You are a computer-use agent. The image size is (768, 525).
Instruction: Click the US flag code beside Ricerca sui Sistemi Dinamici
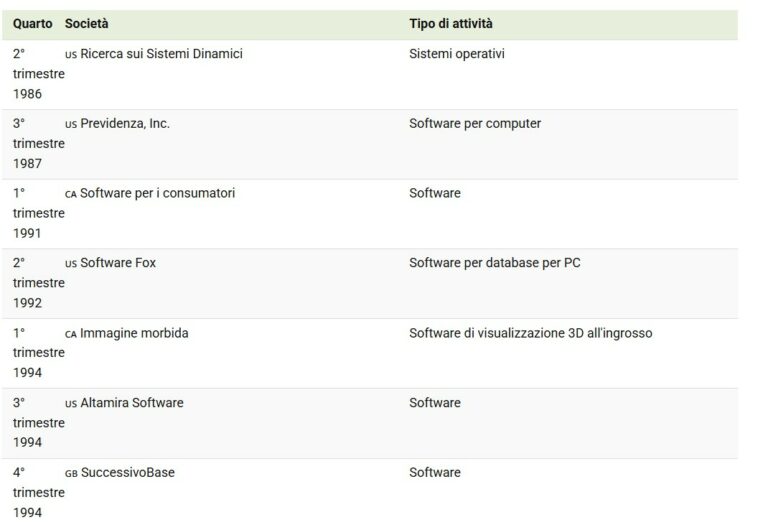[71, 55]
